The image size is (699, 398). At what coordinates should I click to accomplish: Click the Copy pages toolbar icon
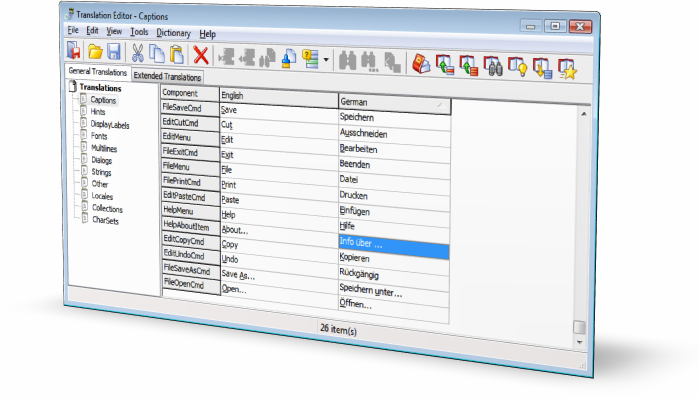tap(156, 54)
